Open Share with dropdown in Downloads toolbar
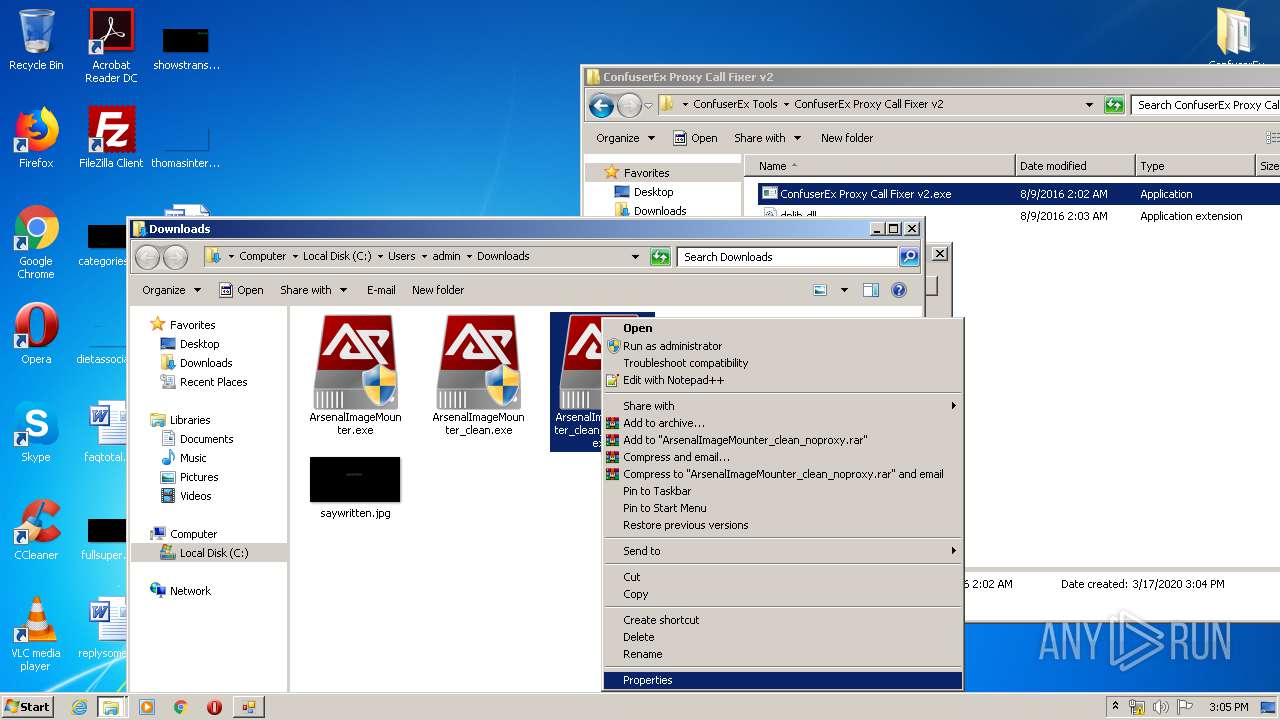Screen dimensions: 1280x720 [313, 290]
